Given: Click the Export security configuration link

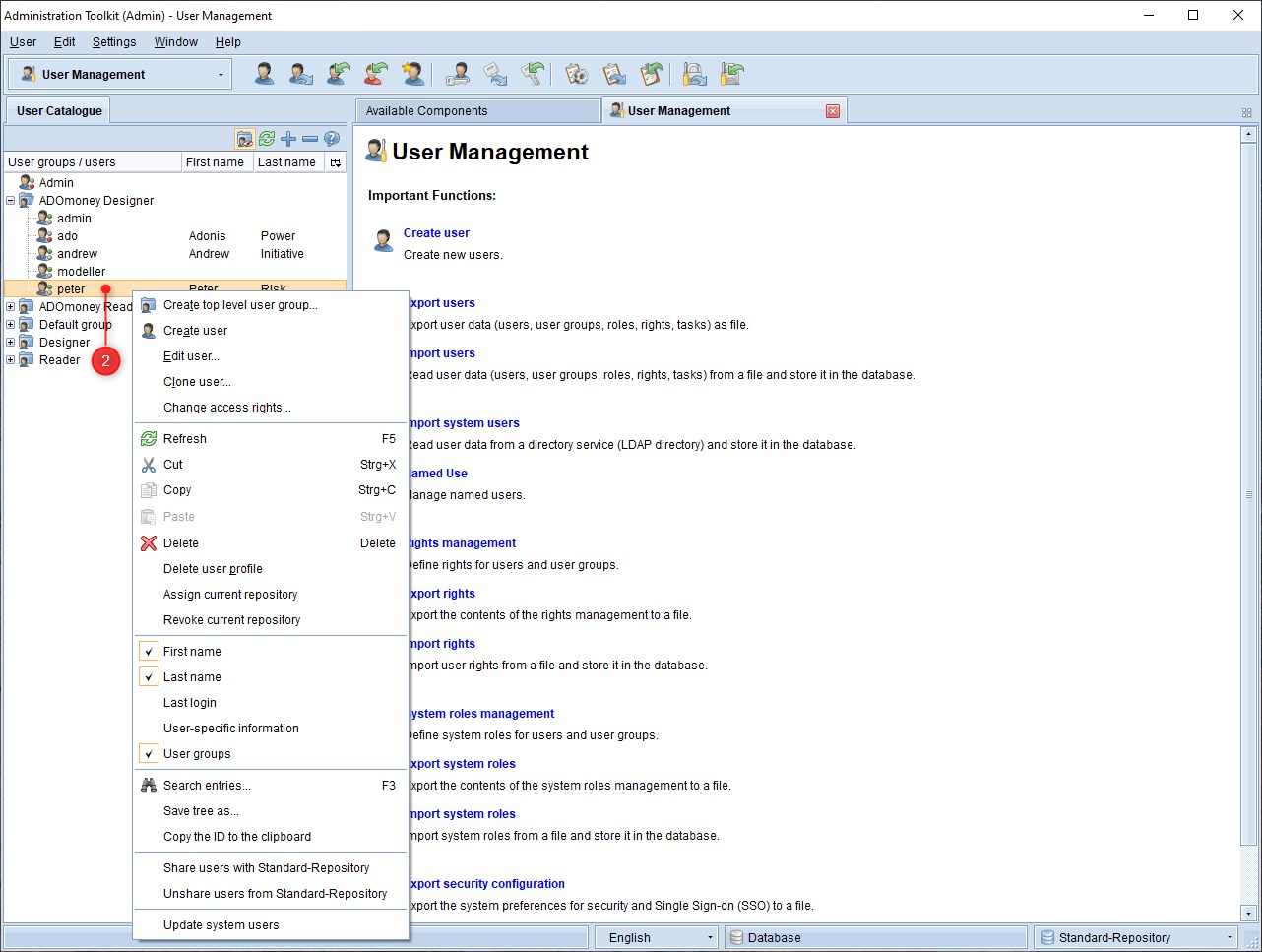Looking at the screenshot, I should 486,884.
